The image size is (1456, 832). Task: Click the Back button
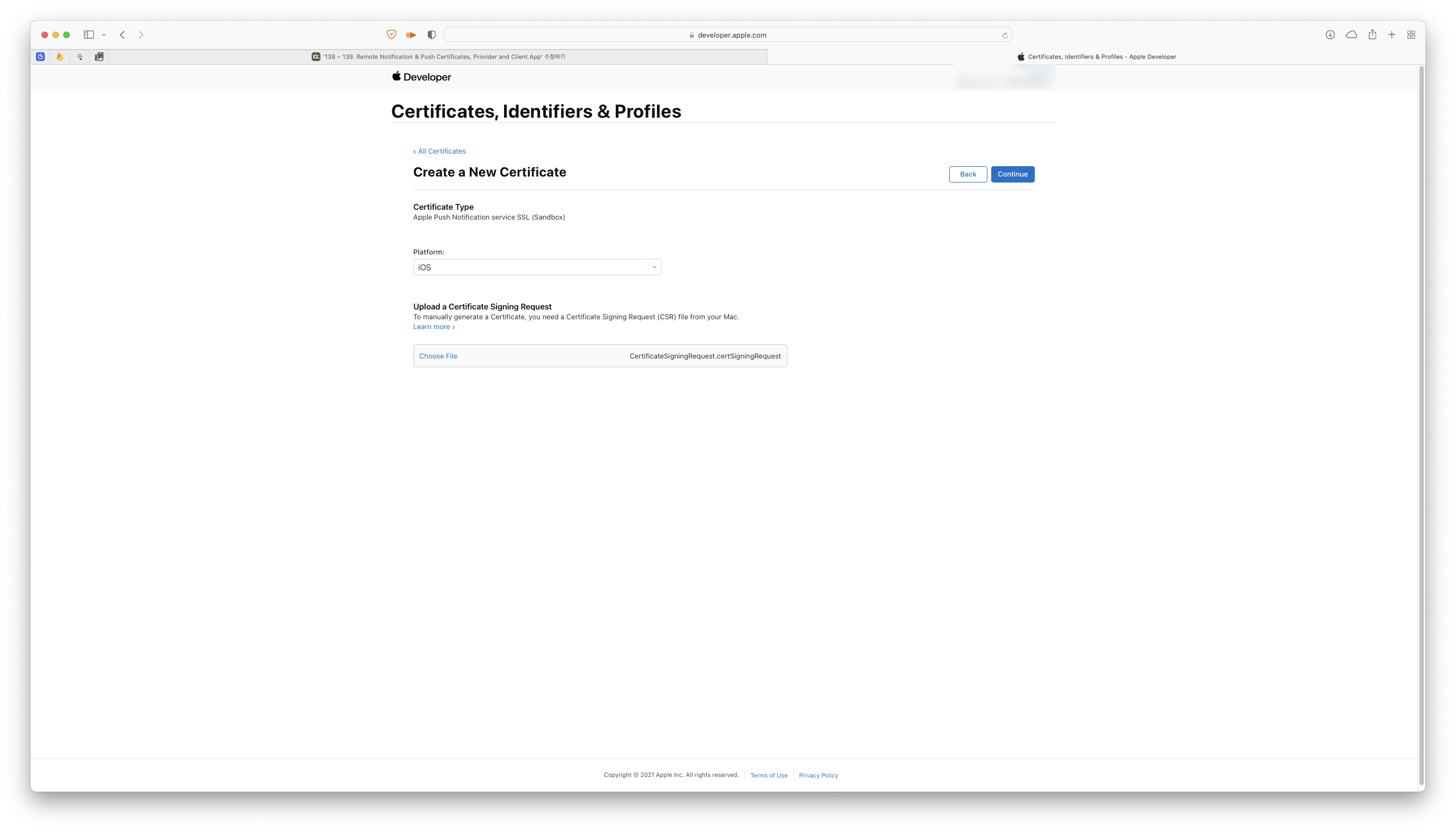967,174
